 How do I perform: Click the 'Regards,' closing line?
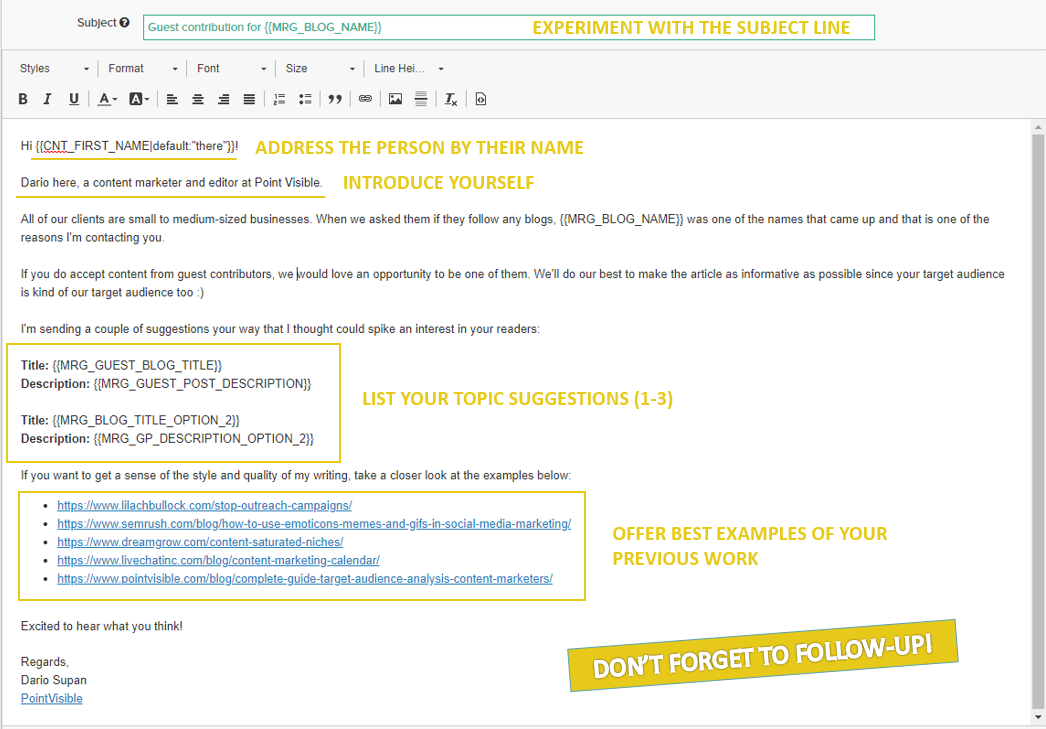coord(45,662)
